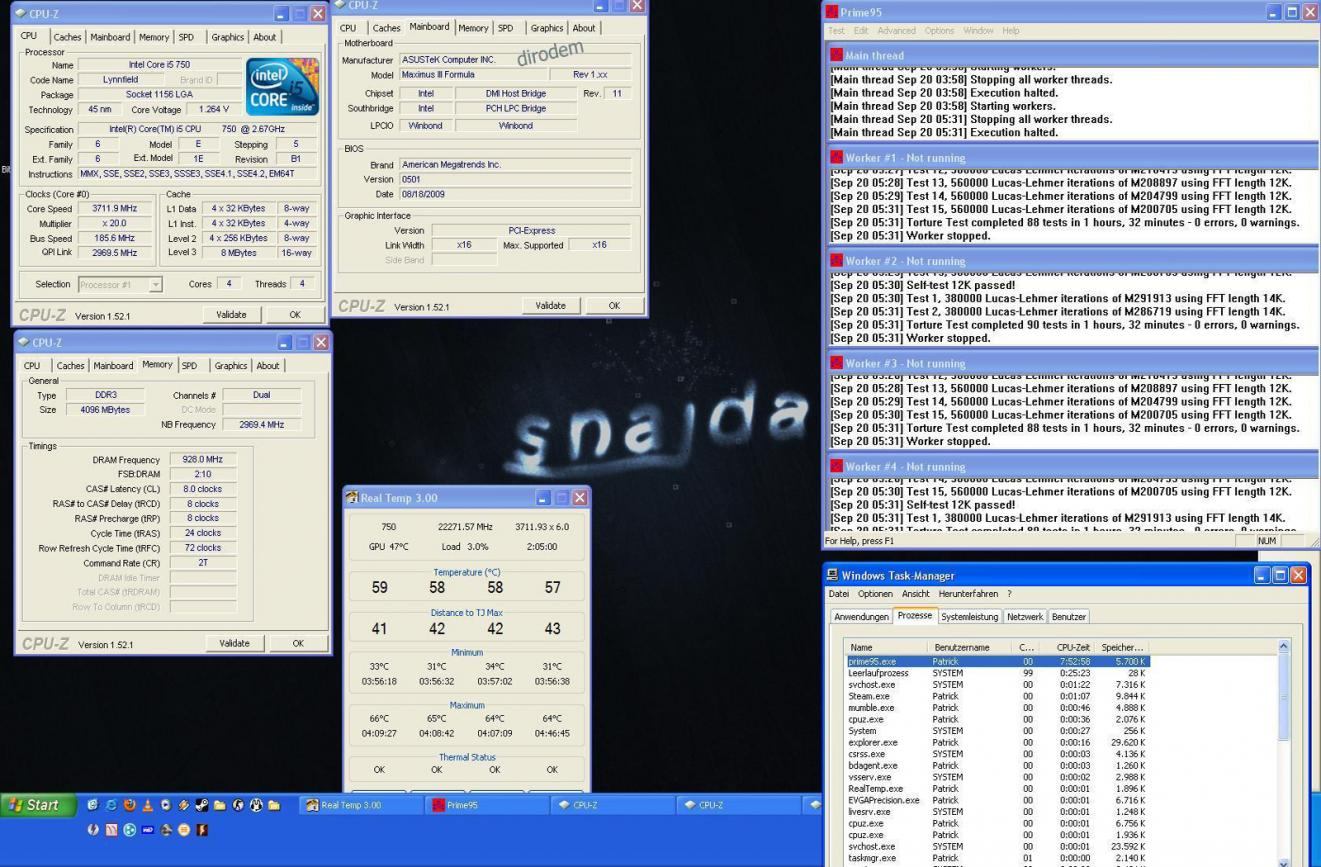This screenshot has height=867, width=1321.
Task: Open the Options menu in Prime95
Action: (939, 31)
